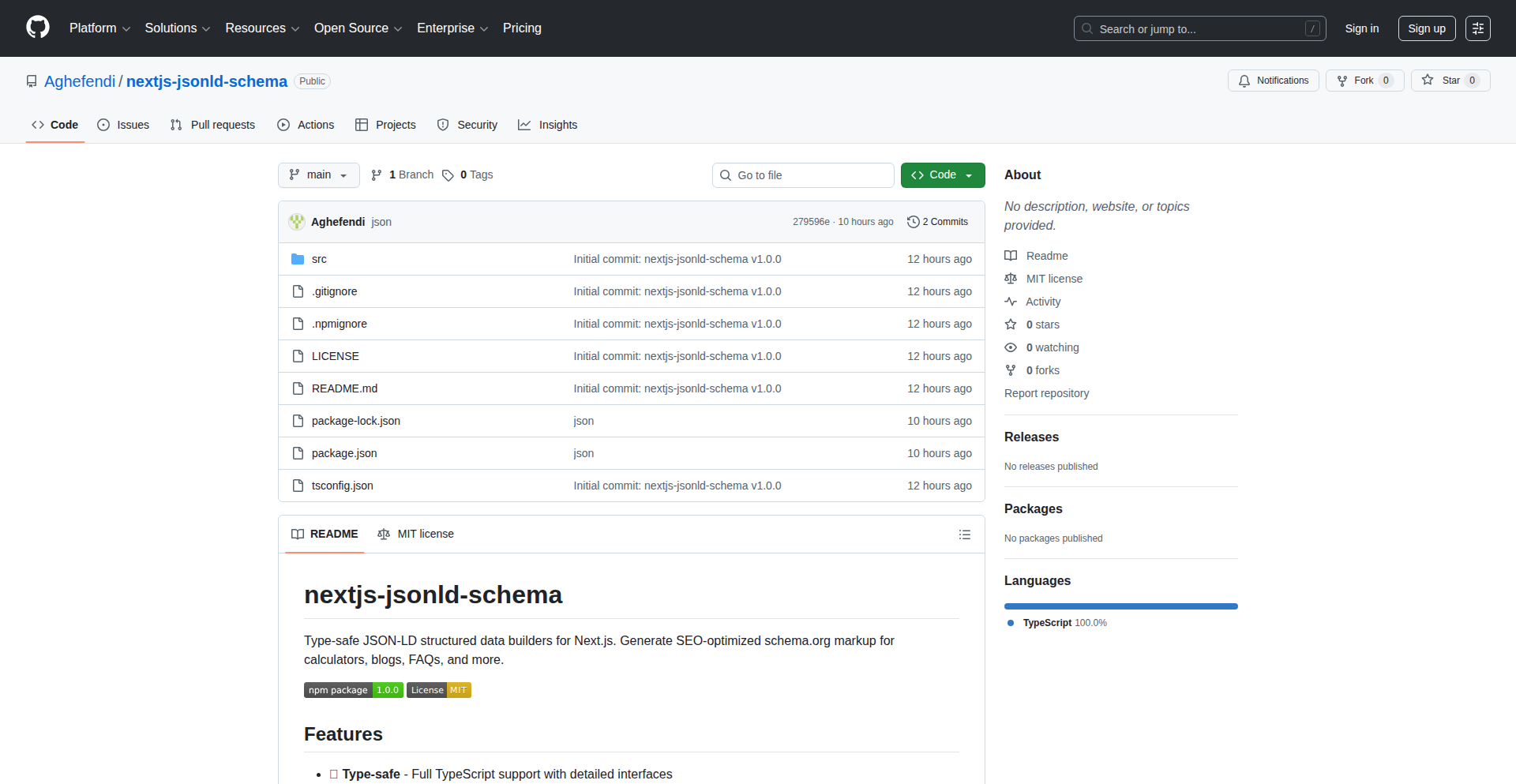Click the Sign up button
This screenshot has height=784, width=1516.
tap(1426, 28)
